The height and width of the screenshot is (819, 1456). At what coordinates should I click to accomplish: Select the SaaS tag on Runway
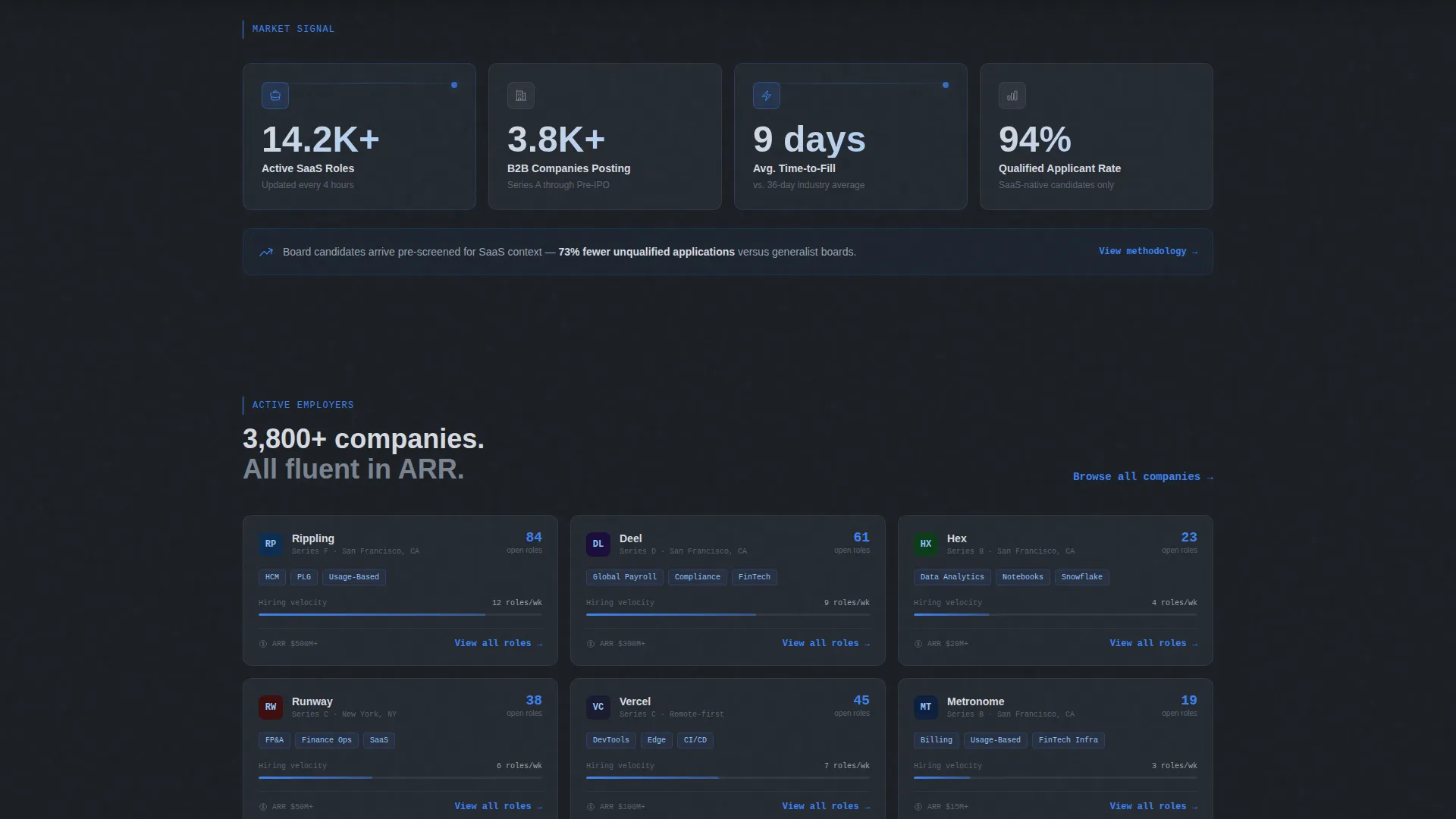pos(379,740)
